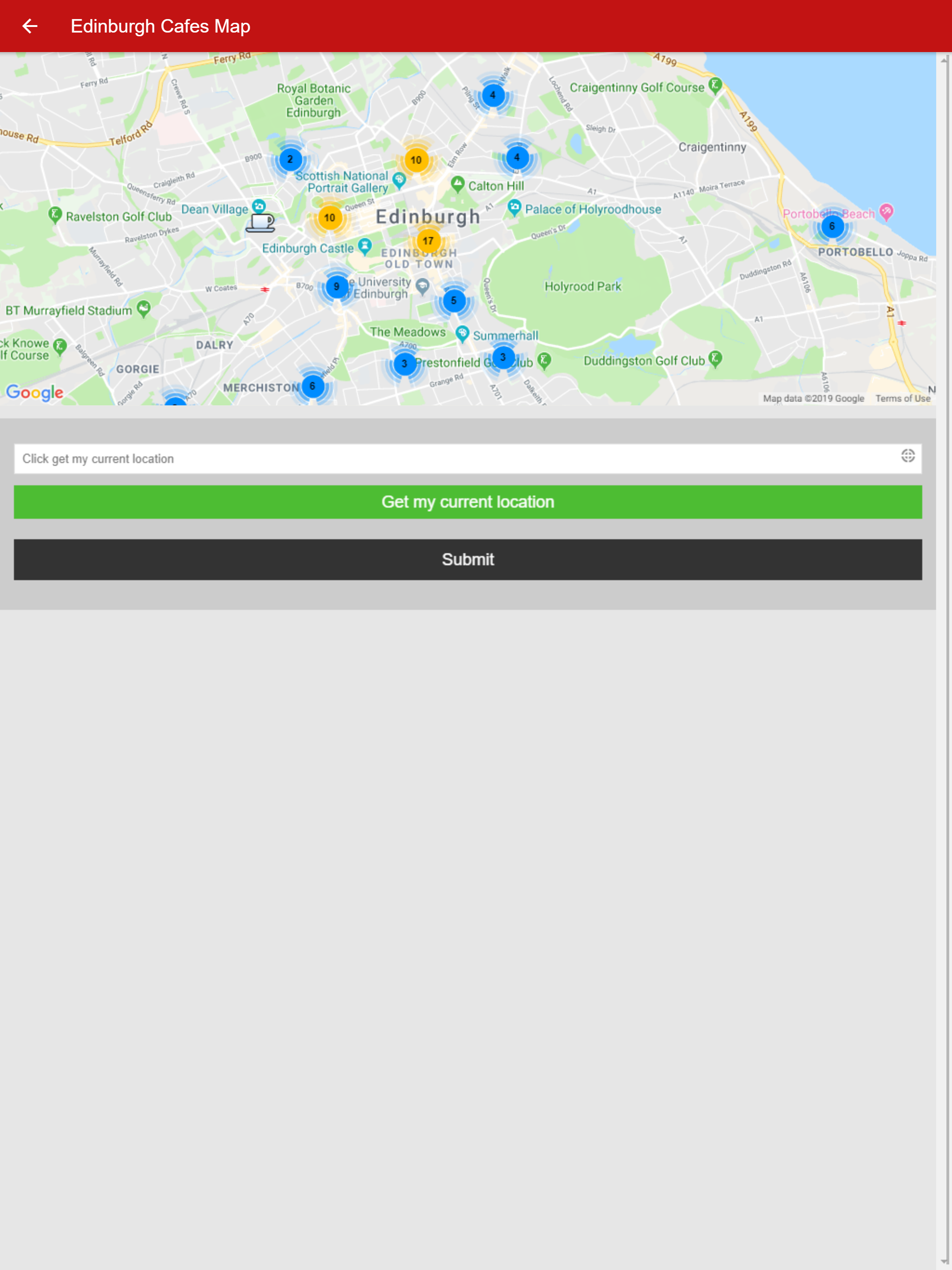Image resolution: width=952 pixels, height=1270 pixels.
Task: Select the BT Murrayfield Stadium pin
Action: pyautogui.click(x=144, y=309)
